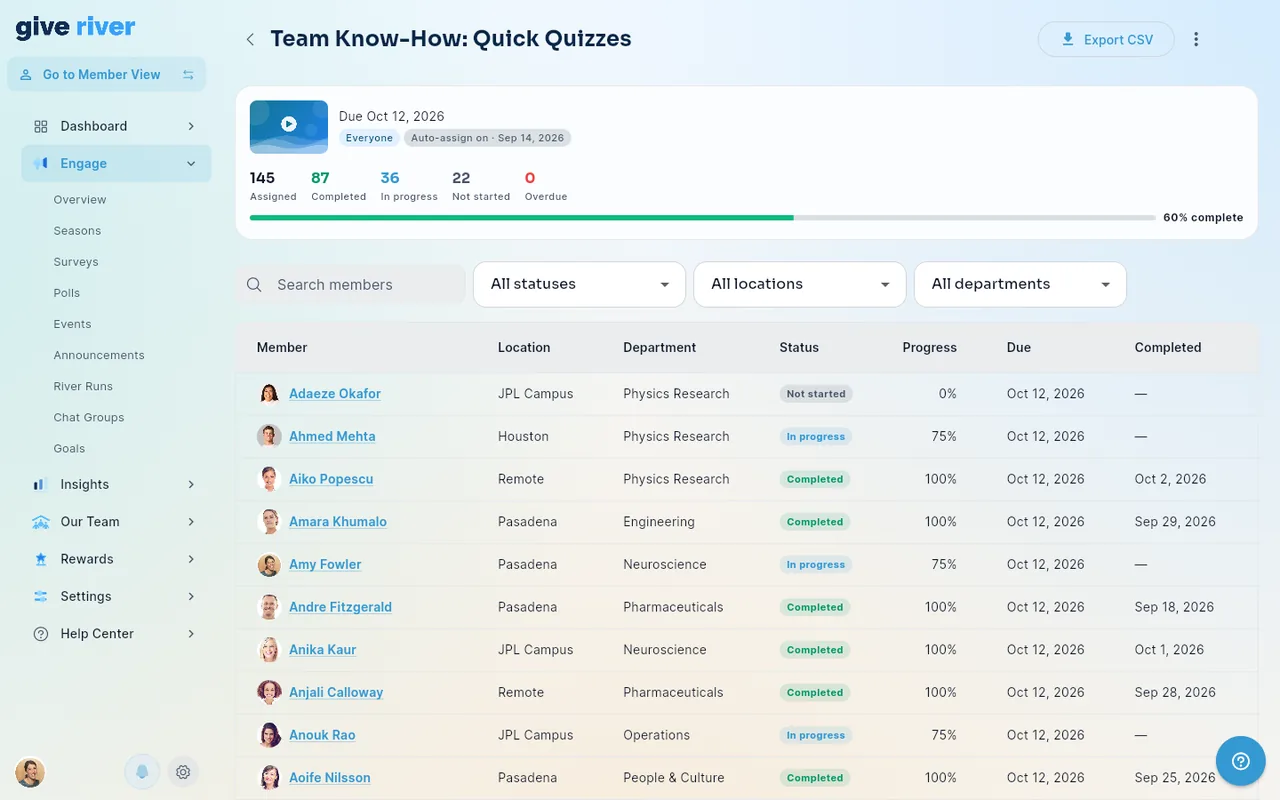Click the Dashboard grid icon

coord(41,126)
